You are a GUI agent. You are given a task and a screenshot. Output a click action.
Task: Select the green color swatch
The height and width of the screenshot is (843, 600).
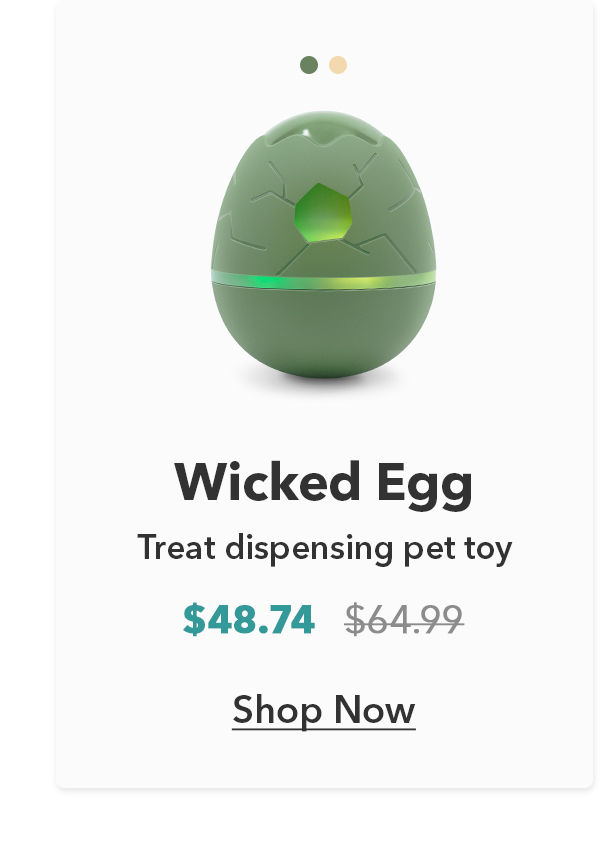[309, 65]
